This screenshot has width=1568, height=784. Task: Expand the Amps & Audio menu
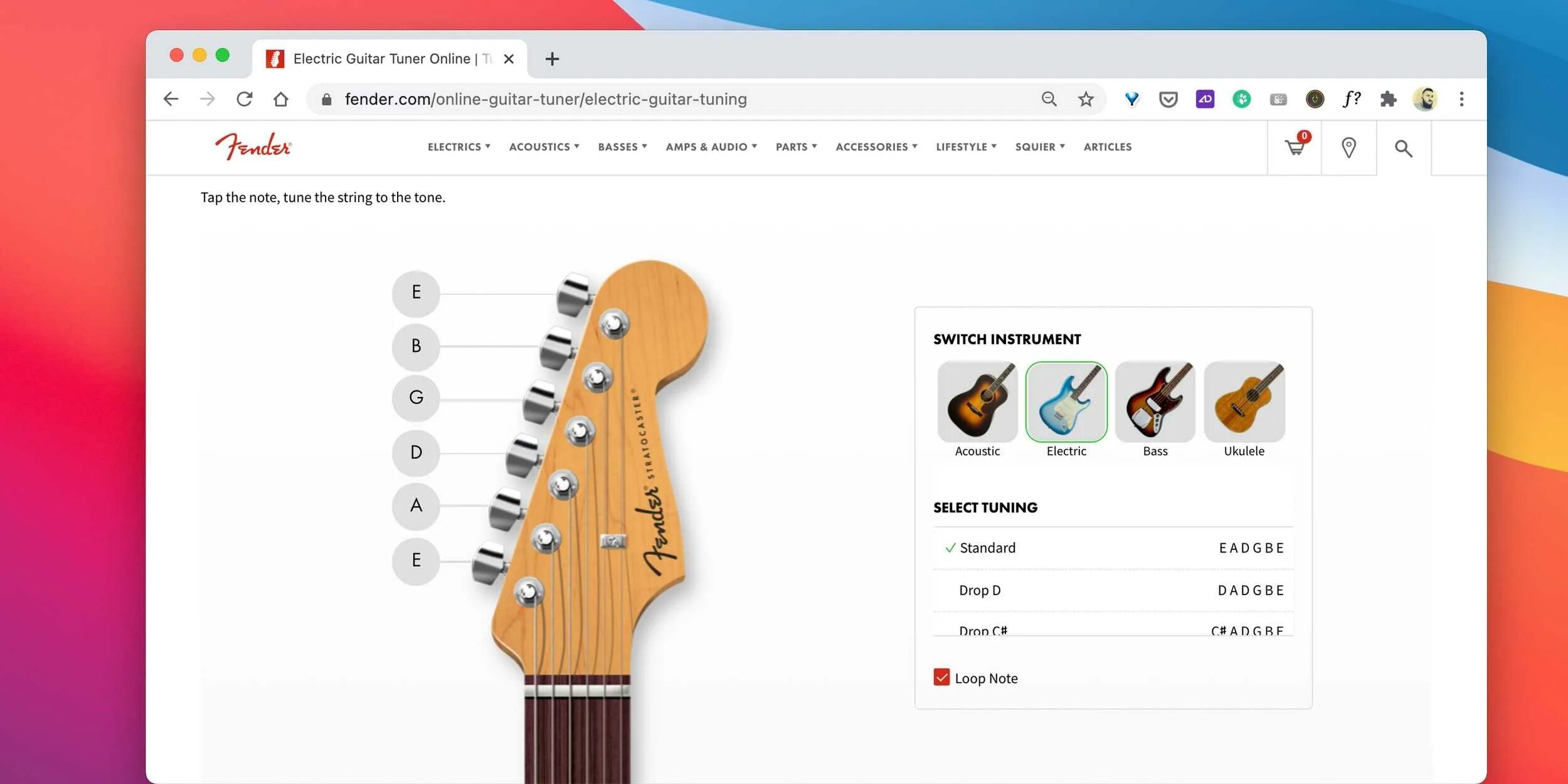(x=711, y=147)
